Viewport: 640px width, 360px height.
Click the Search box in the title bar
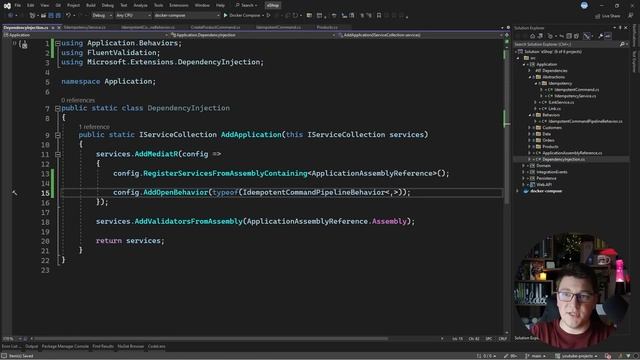(247, 5)
